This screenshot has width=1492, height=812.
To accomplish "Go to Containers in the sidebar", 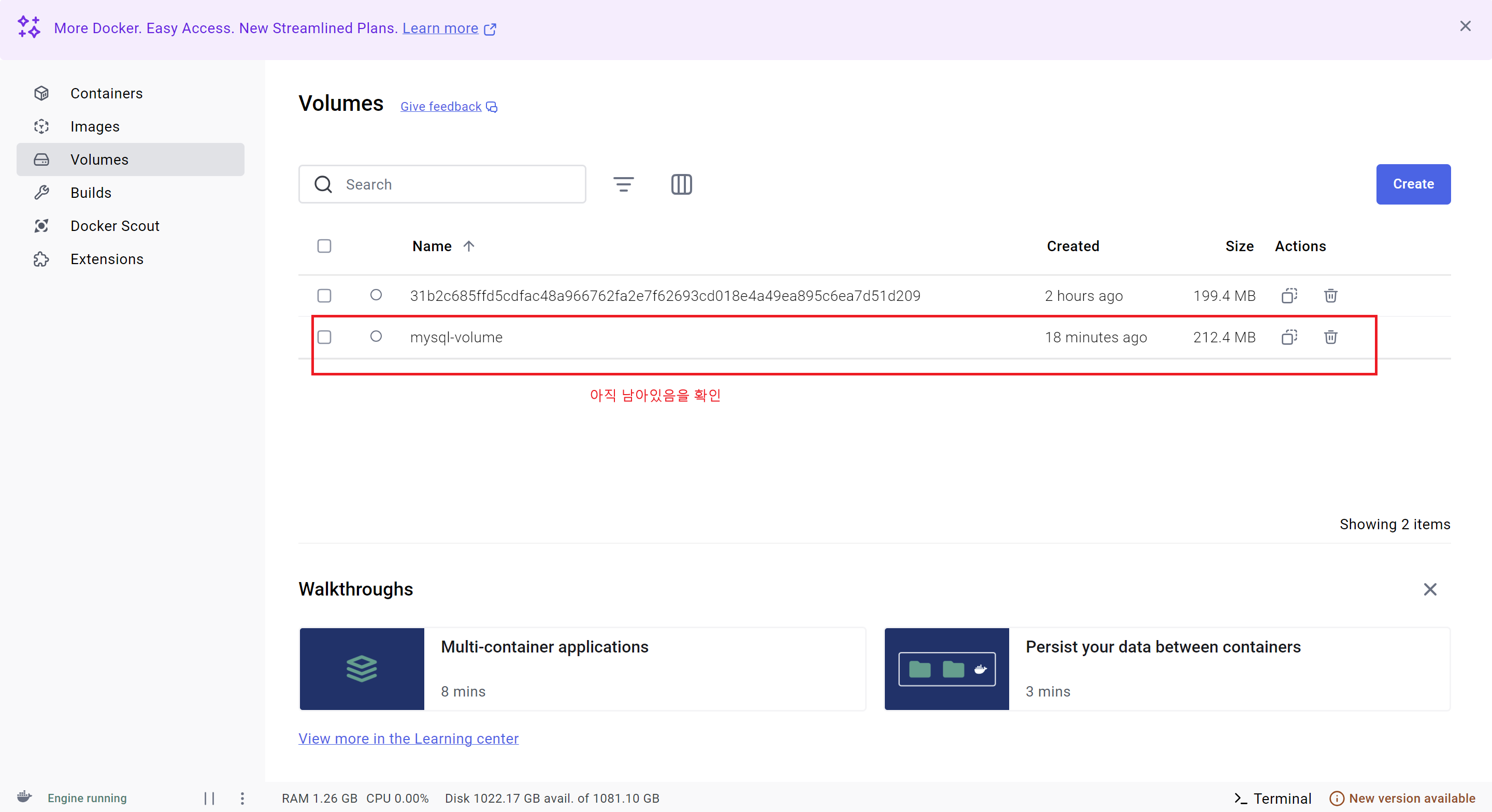I will [x=107, y=93].
